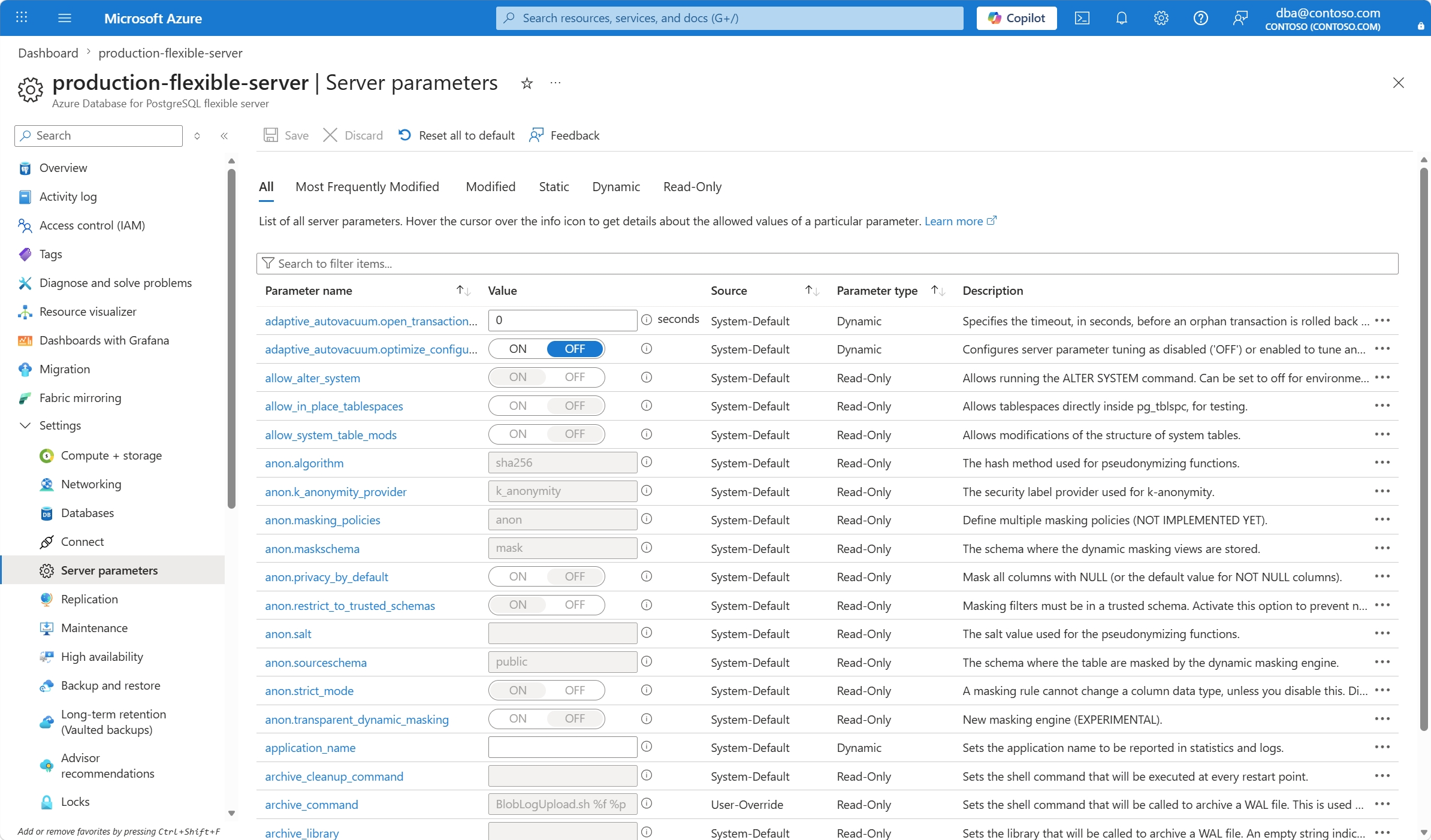The image size is (1431, 840).
Task: Open row menu for anon.salt
Action: point(1382,633)
